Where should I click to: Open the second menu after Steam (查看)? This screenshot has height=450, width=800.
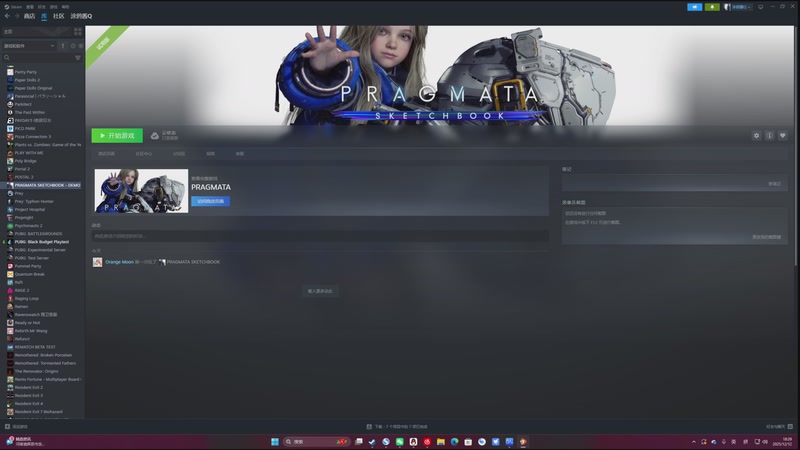pyautogui.click(x=30, y=7)
